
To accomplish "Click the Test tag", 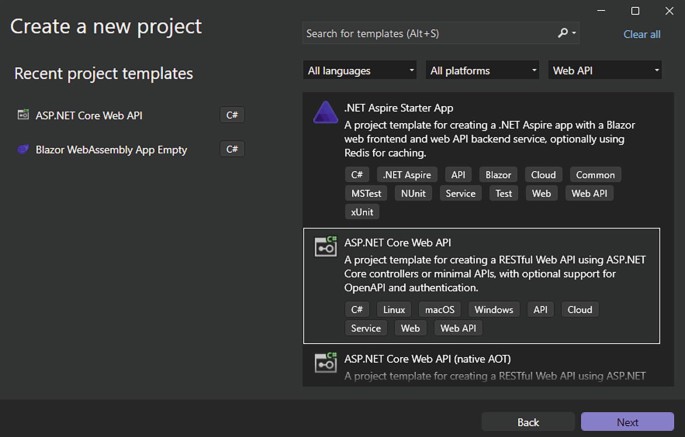I will (503, 193).
